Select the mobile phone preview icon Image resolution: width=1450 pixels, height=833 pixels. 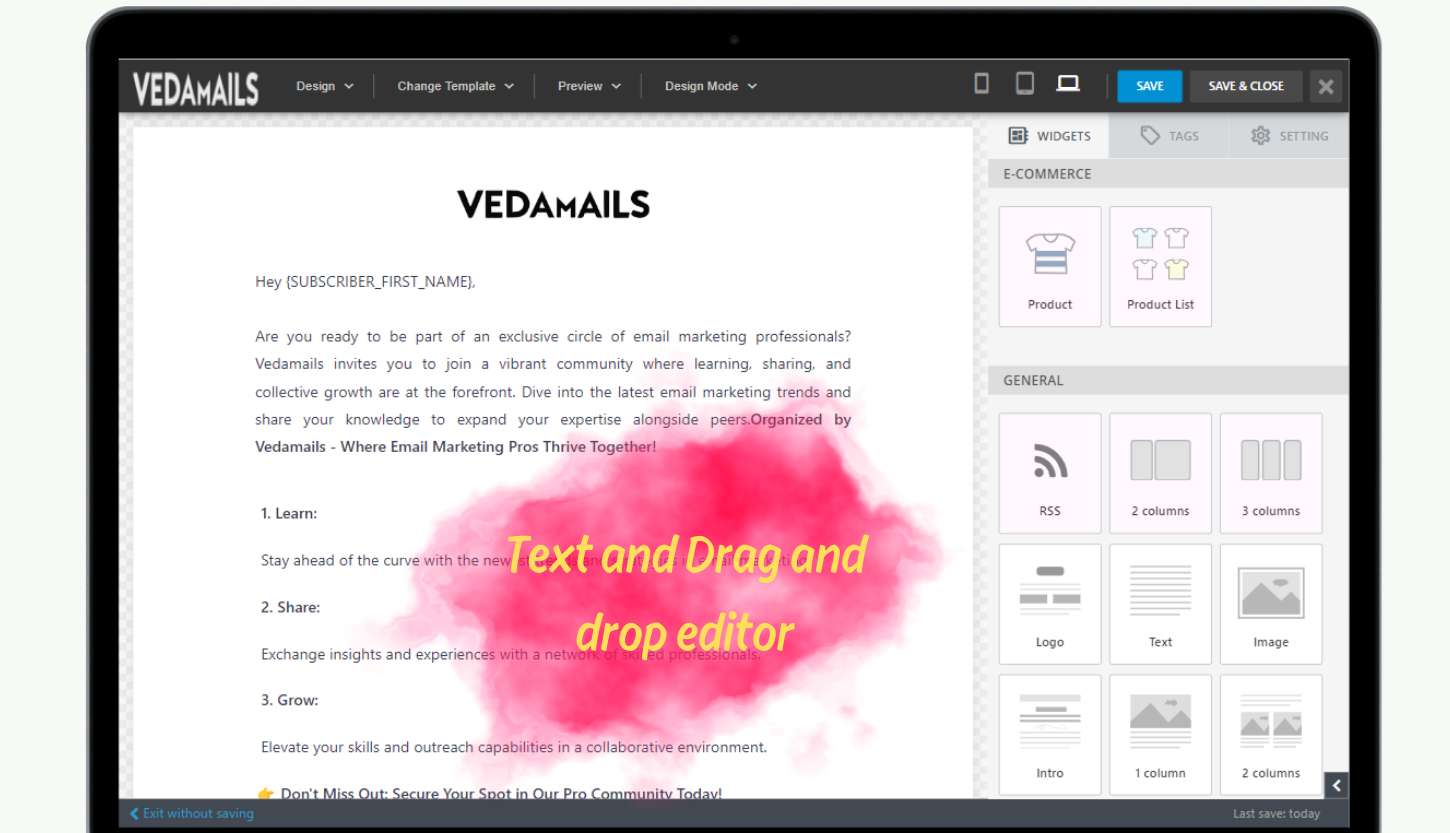point(981,84)
